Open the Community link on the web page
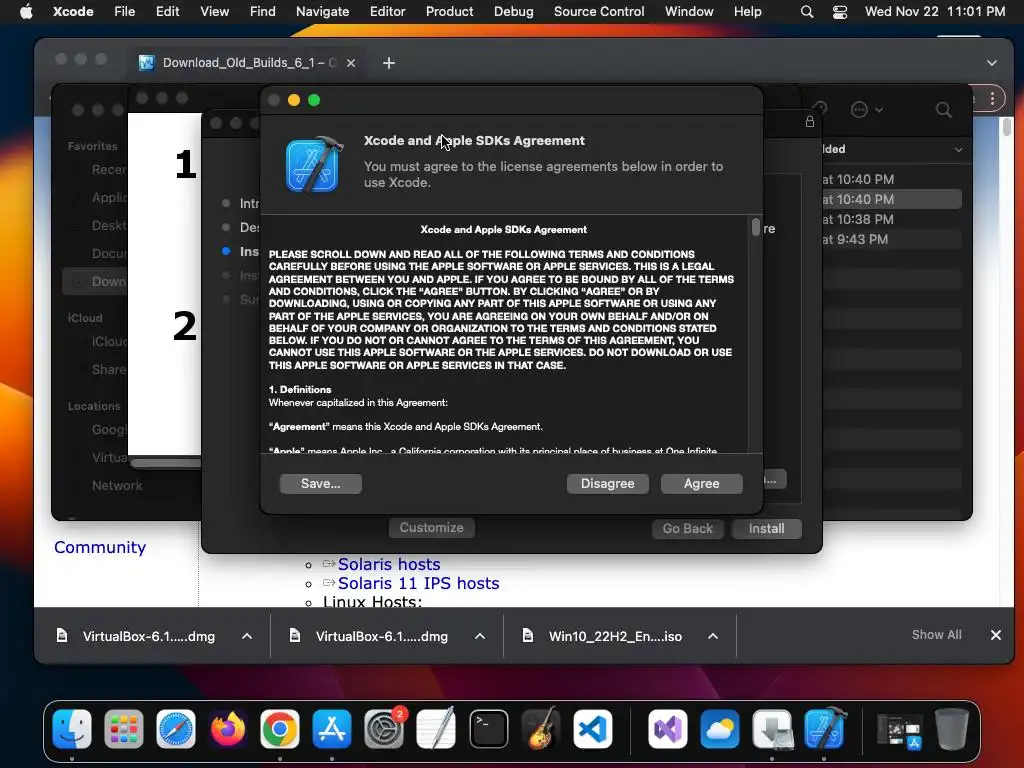The width and height of the screenshot is (1024, 768). tap(100, 547)
